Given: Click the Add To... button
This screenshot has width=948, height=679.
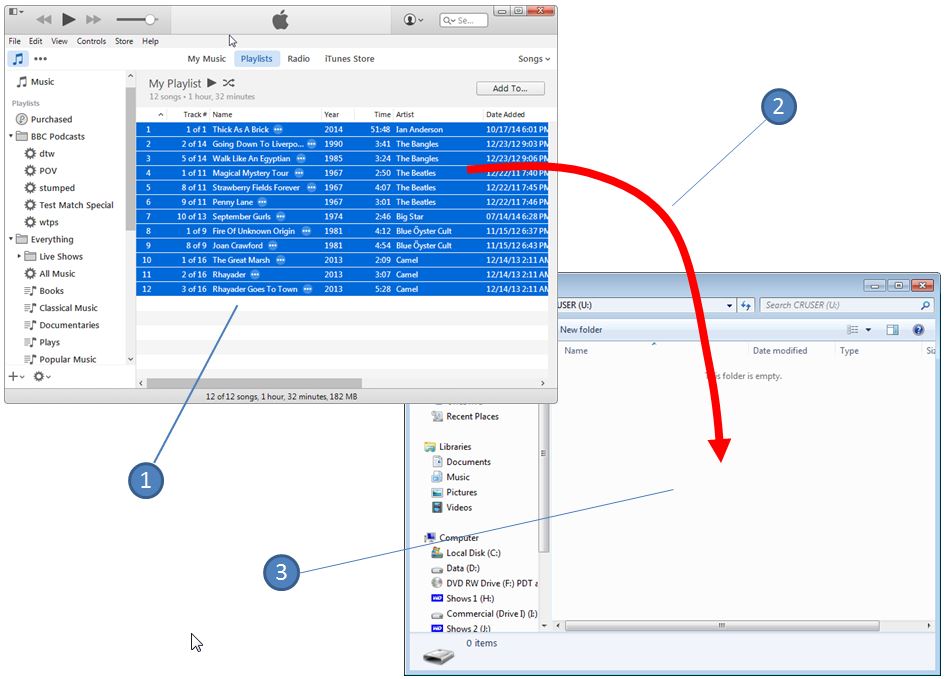Looking at the screenshot, I should (510, 88).
